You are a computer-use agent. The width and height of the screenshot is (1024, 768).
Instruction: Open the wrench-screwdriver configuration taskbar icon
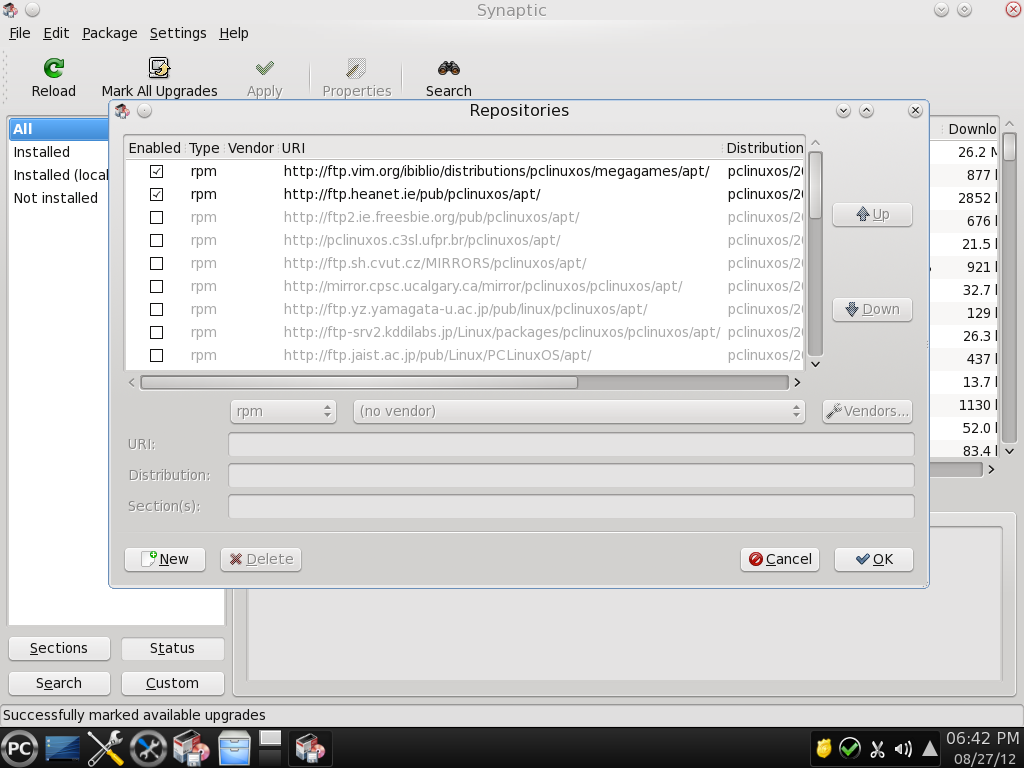(x=106, y=748)
